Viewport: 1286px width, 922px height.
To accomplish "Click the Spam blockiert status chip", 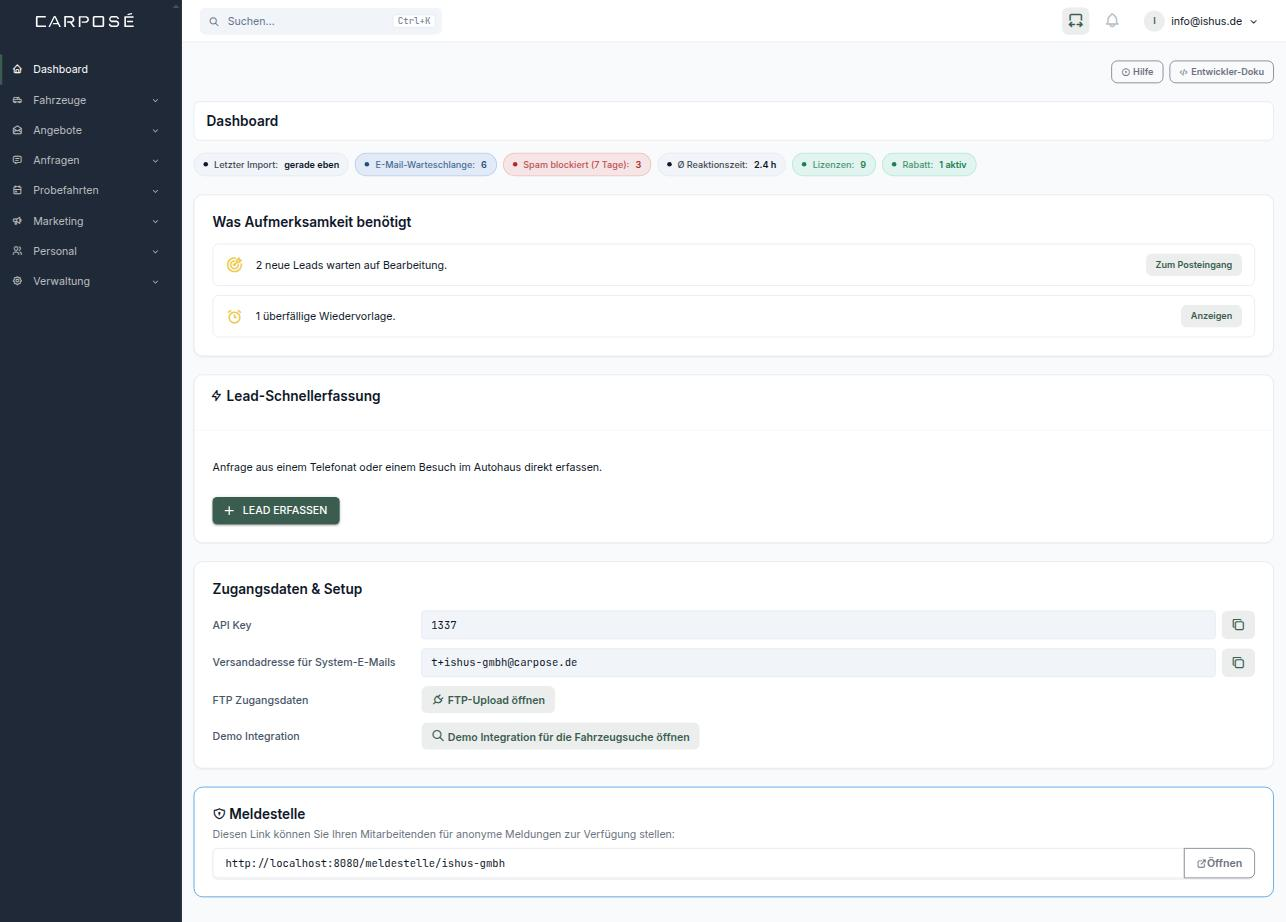I will [577, 164].
